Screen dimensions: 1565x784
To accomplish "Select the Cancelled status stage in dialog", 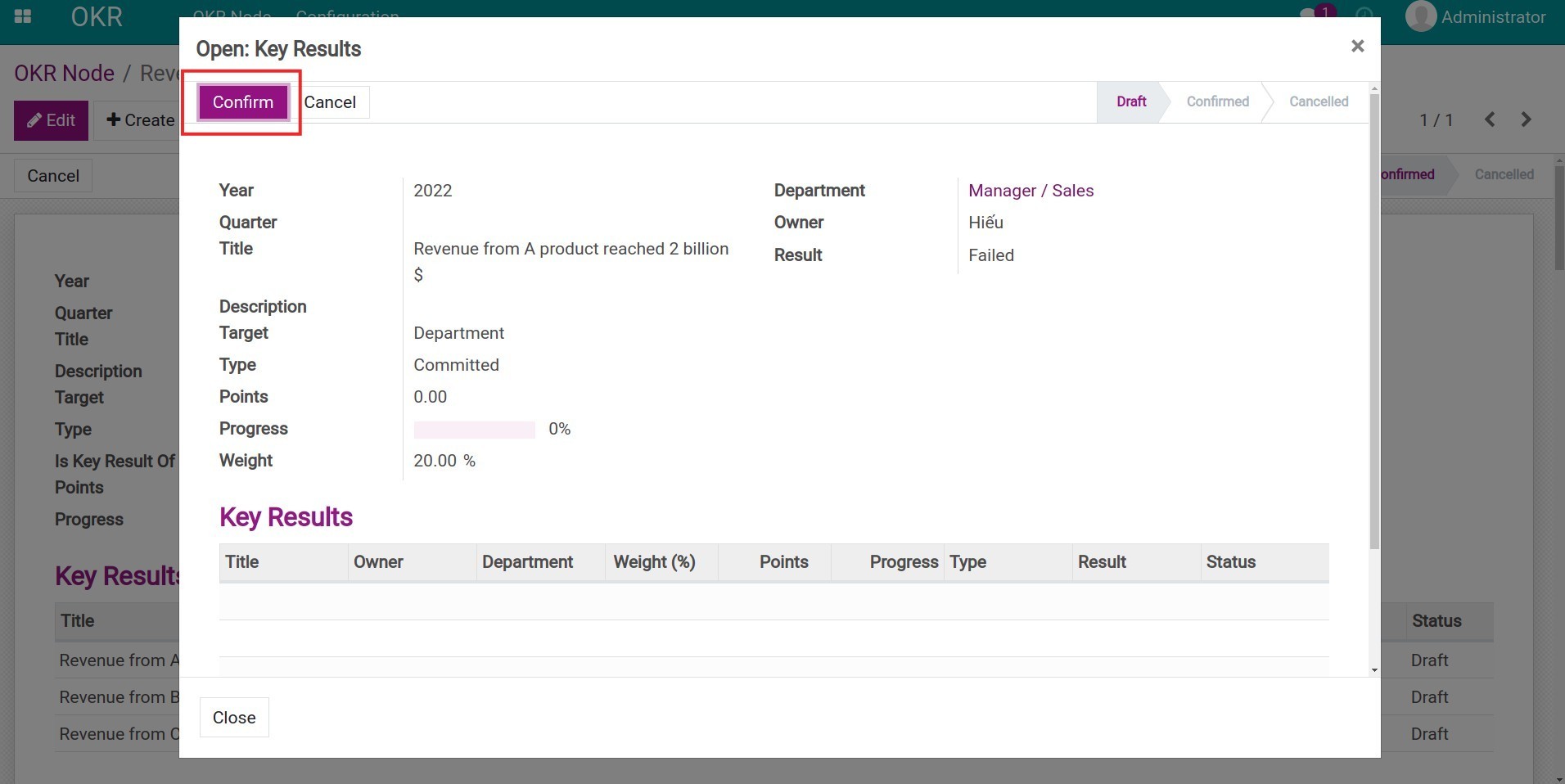I will coord(1318,101).
